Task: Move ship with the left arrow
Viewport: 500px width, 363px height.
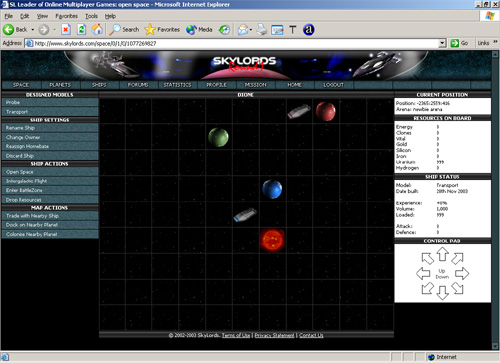Action: [423, 273]
